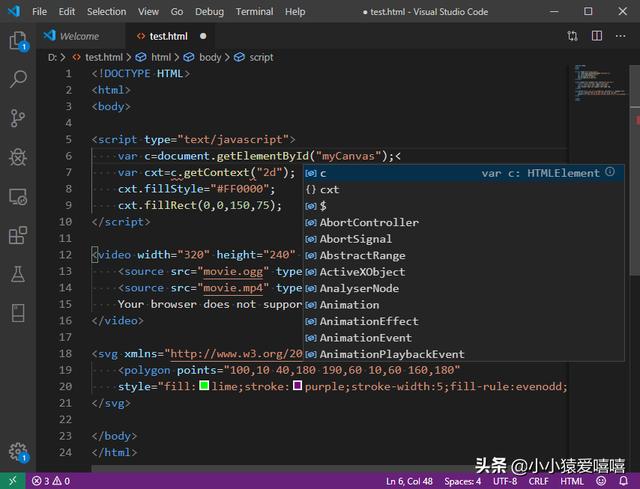Open the www.w3.org xmlns link
Viewport: 640px width, 489px height.
click(236, 353)
